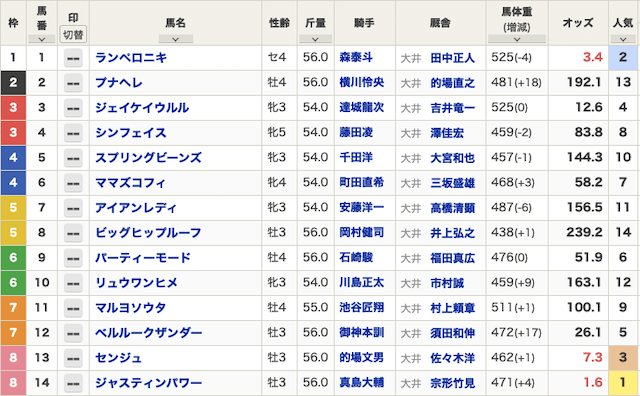Viewport: 640px width, 396px height.
Task: Sort by 人気 using header arrow
Action: (x=623, y=39)
